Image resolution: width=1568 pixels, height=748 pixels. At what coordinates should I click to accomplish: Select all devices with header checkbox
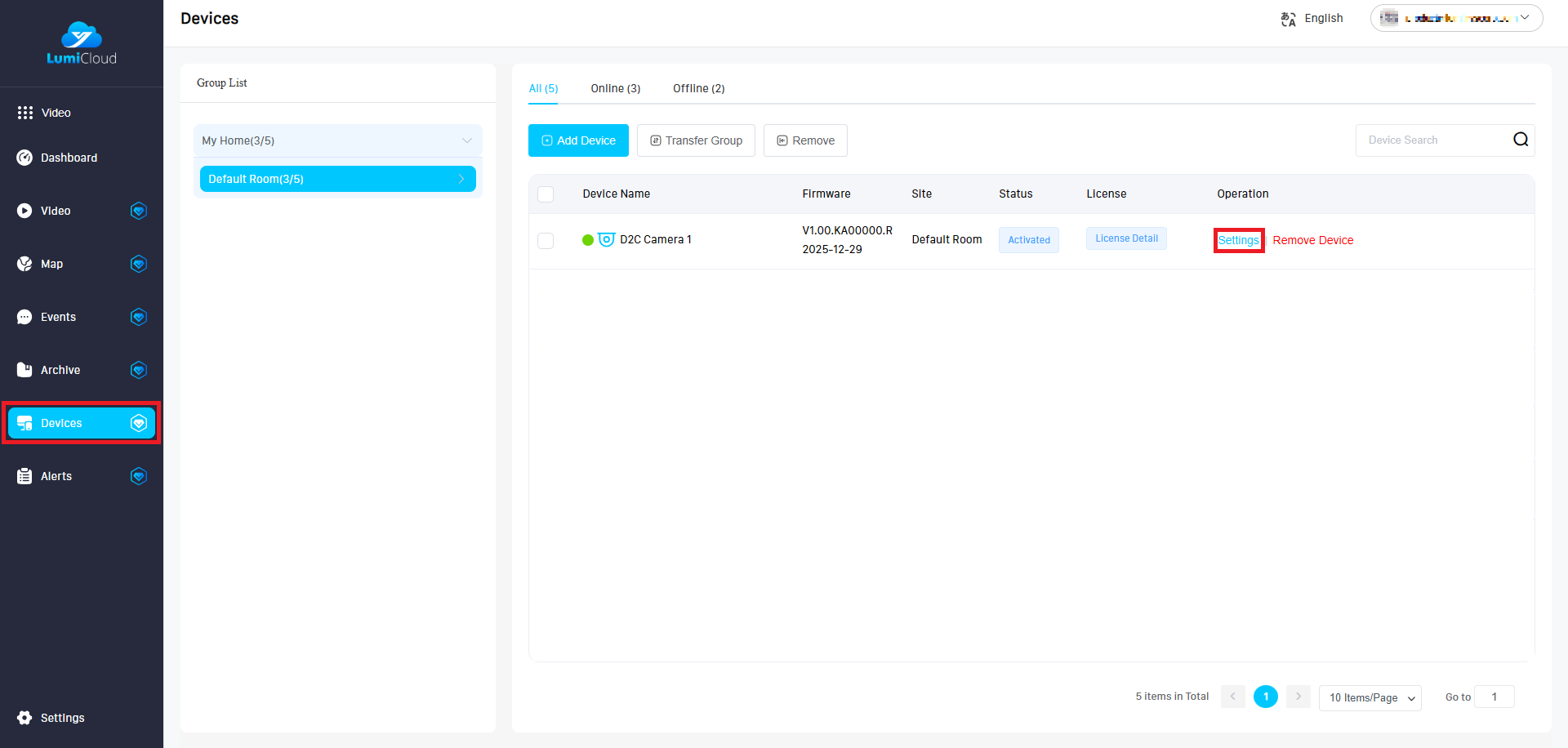[546, 194]
